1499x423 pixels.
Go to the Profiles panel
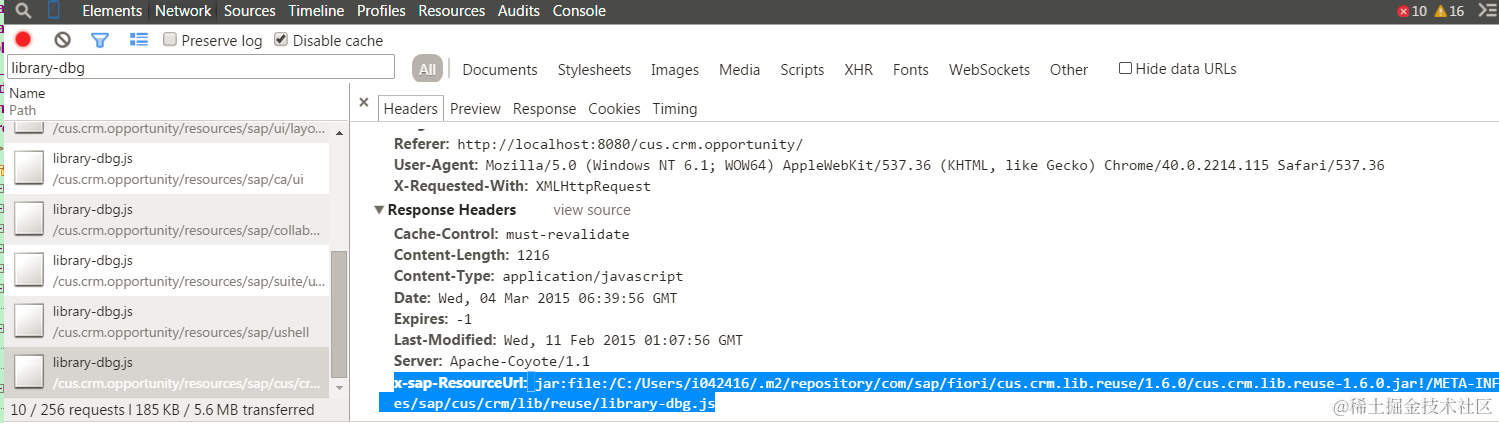(x=381, y=11)
